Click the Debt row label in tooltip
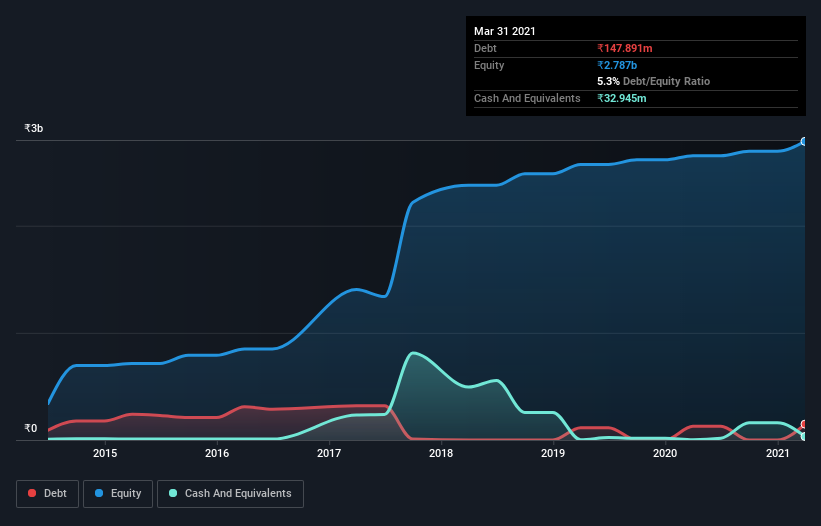821x526 pixels. pyautogui.click(x=485, y=48)
